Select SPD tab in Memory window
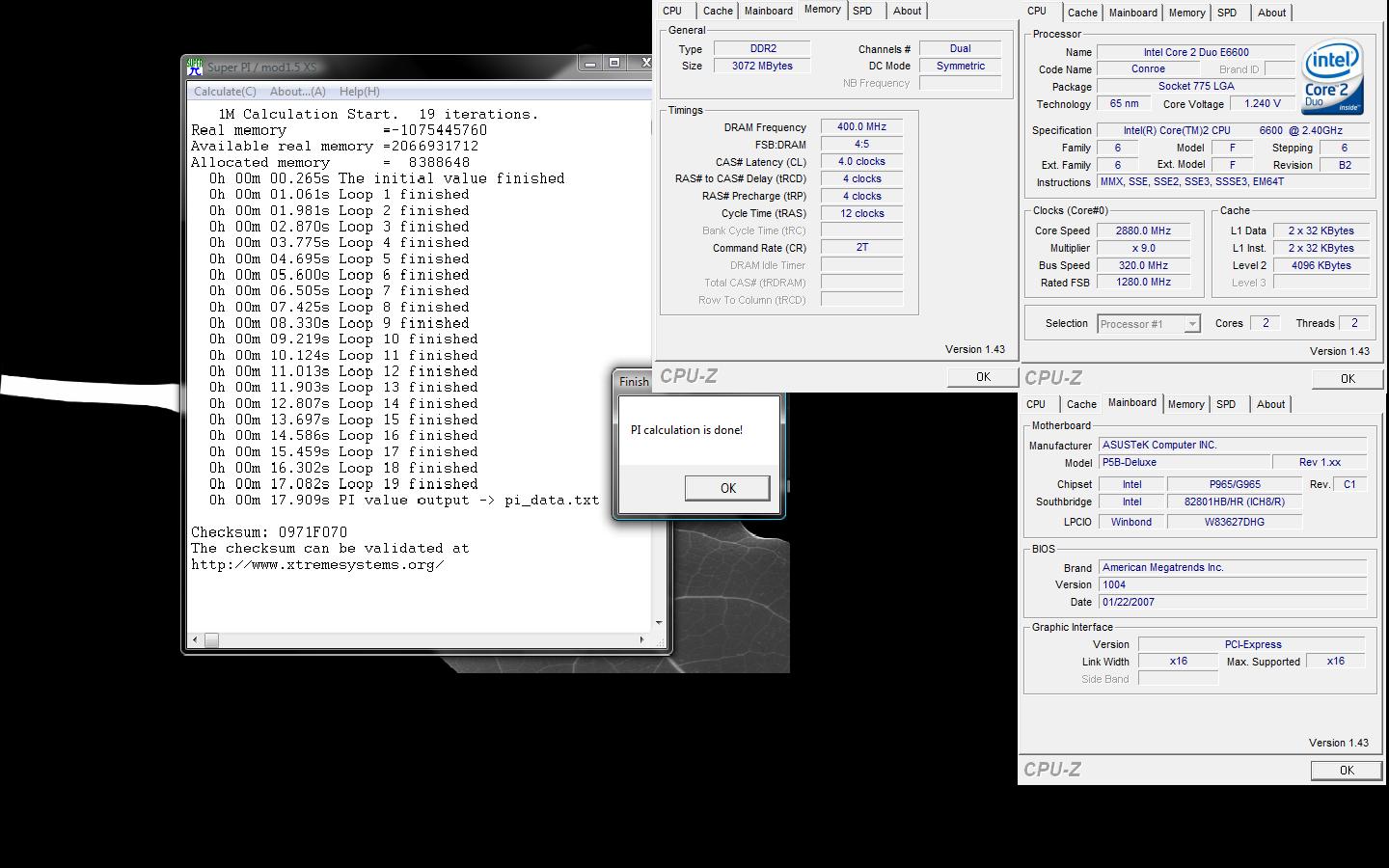Image resolution: width=1389 pixels, height=868 pixels. [x=862, y=11]
